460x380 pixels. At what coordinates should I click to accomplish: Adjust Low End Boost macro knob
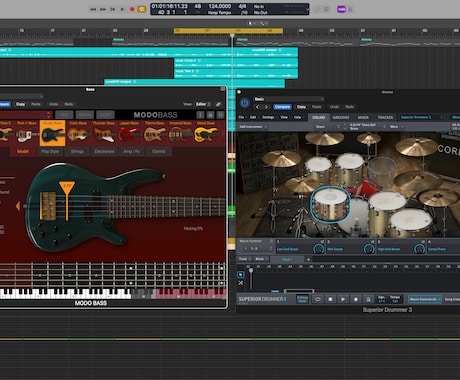tap(319, 249)
